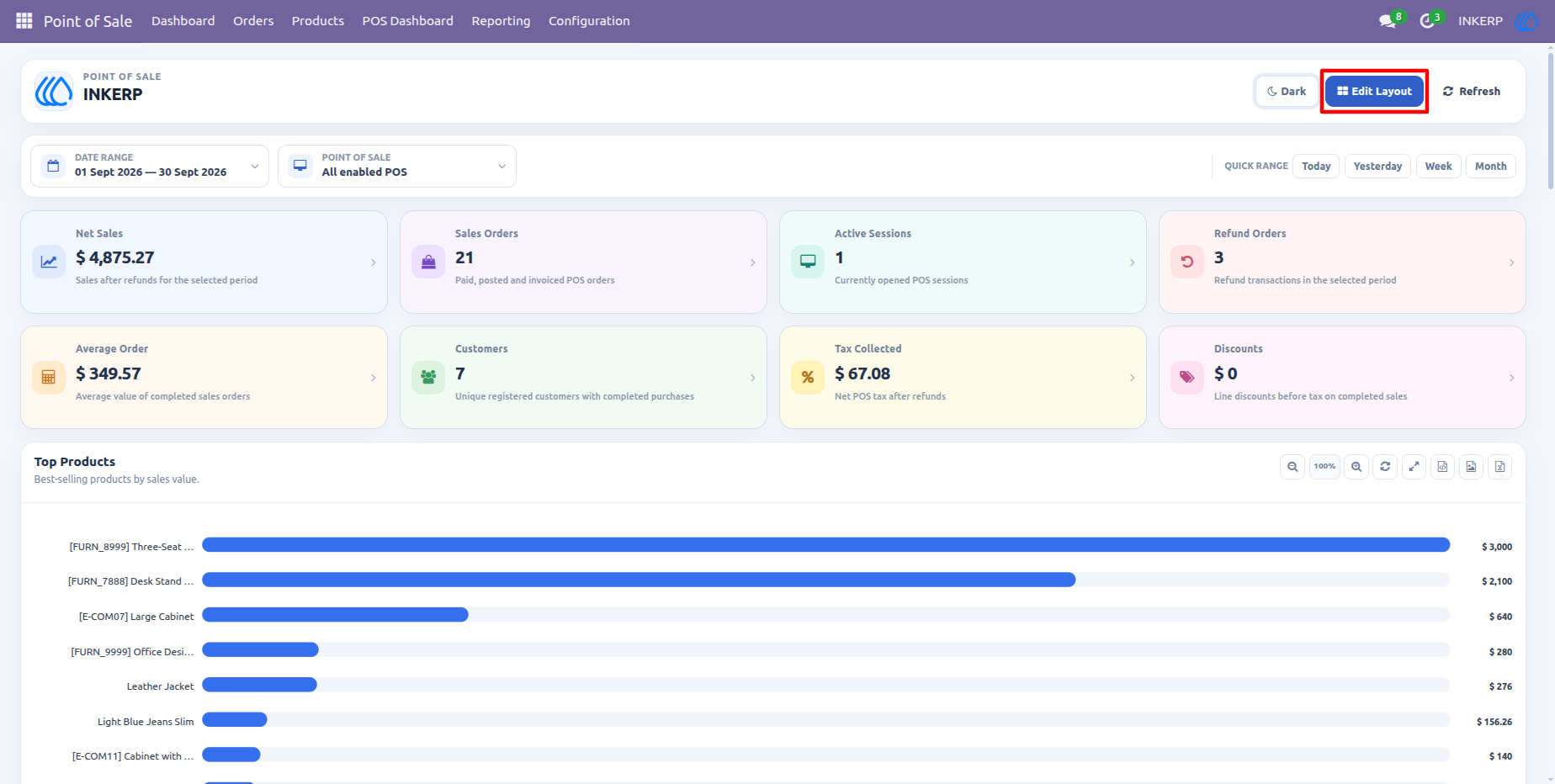Export Top Products chart as image
The height and width of the screenshot is (784, 1555).
pos(1471,467)
